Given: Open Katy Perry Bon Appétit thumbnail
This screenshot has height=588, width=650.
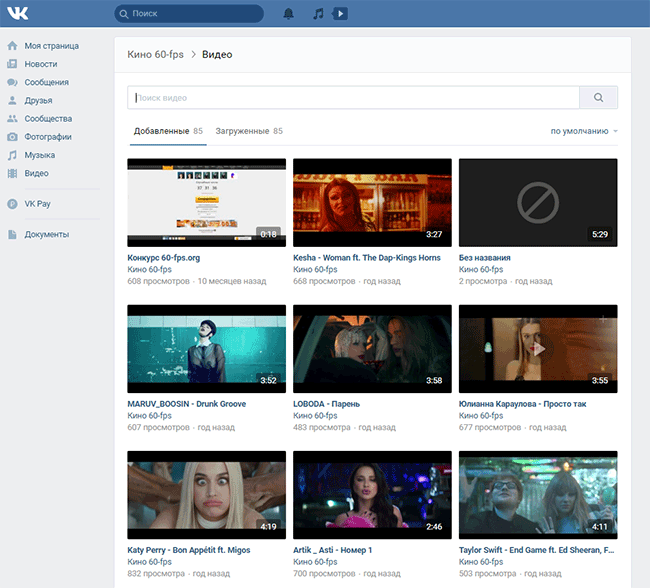Looking at the screenshot, I should [x=206, y=495].
